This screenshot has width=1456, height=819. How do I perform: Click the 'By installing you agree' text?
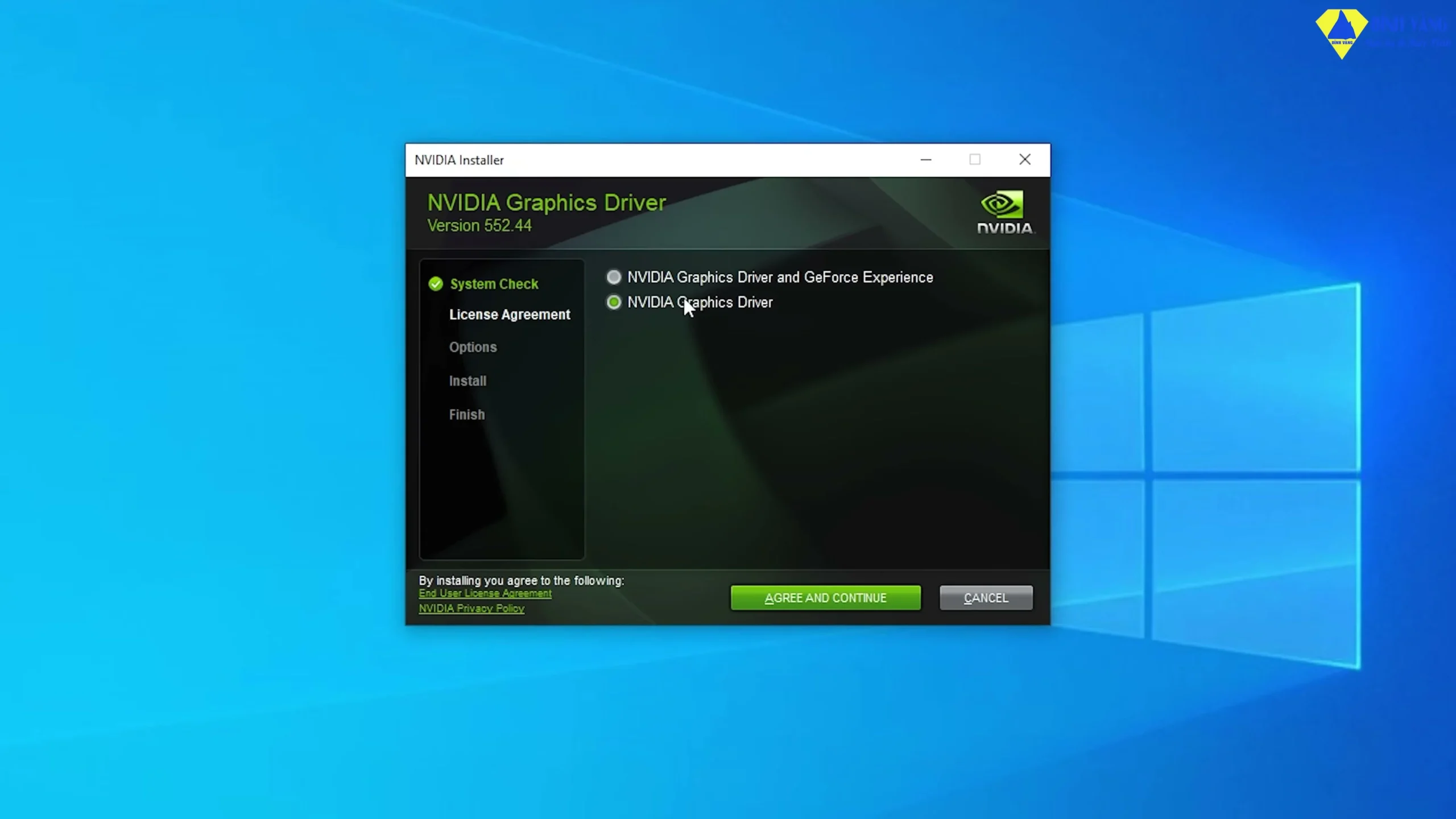(522, 581)
